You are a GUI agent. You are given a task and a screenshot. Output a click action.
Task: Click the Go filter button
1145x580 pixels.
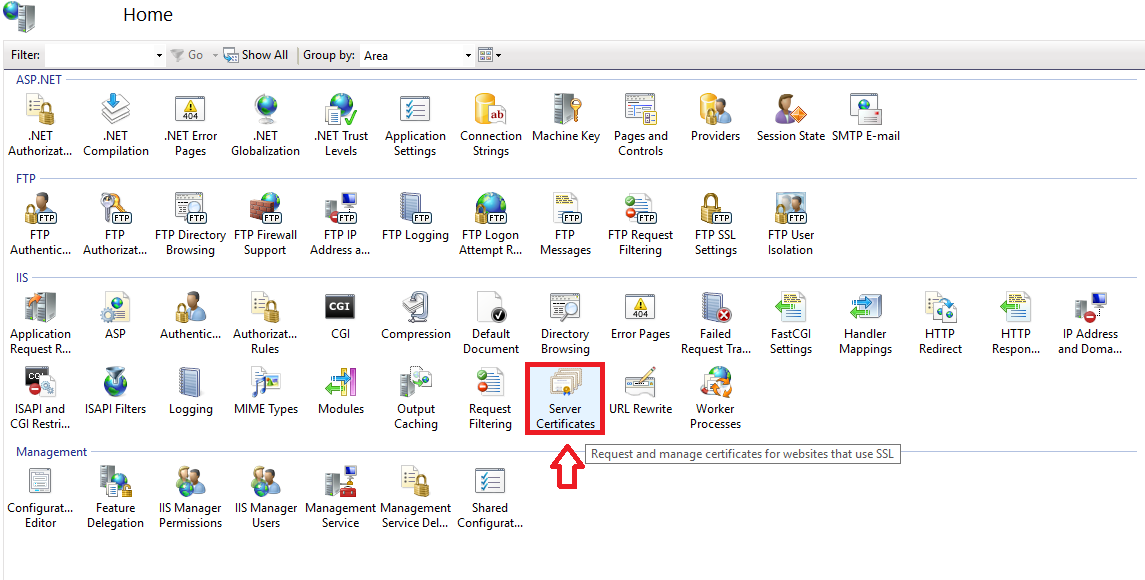click(187, 55)
